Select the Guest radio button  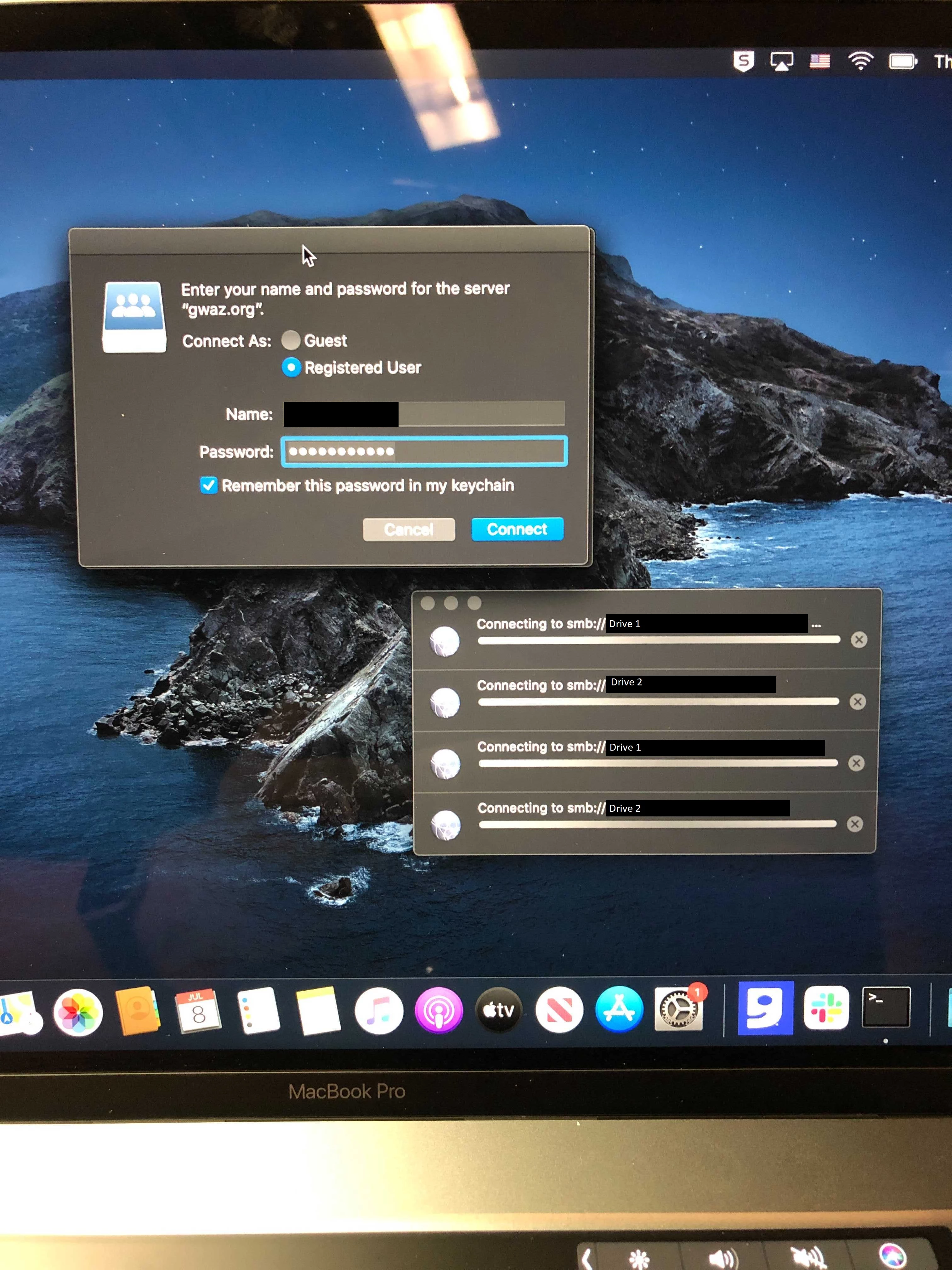coord(291,340)
